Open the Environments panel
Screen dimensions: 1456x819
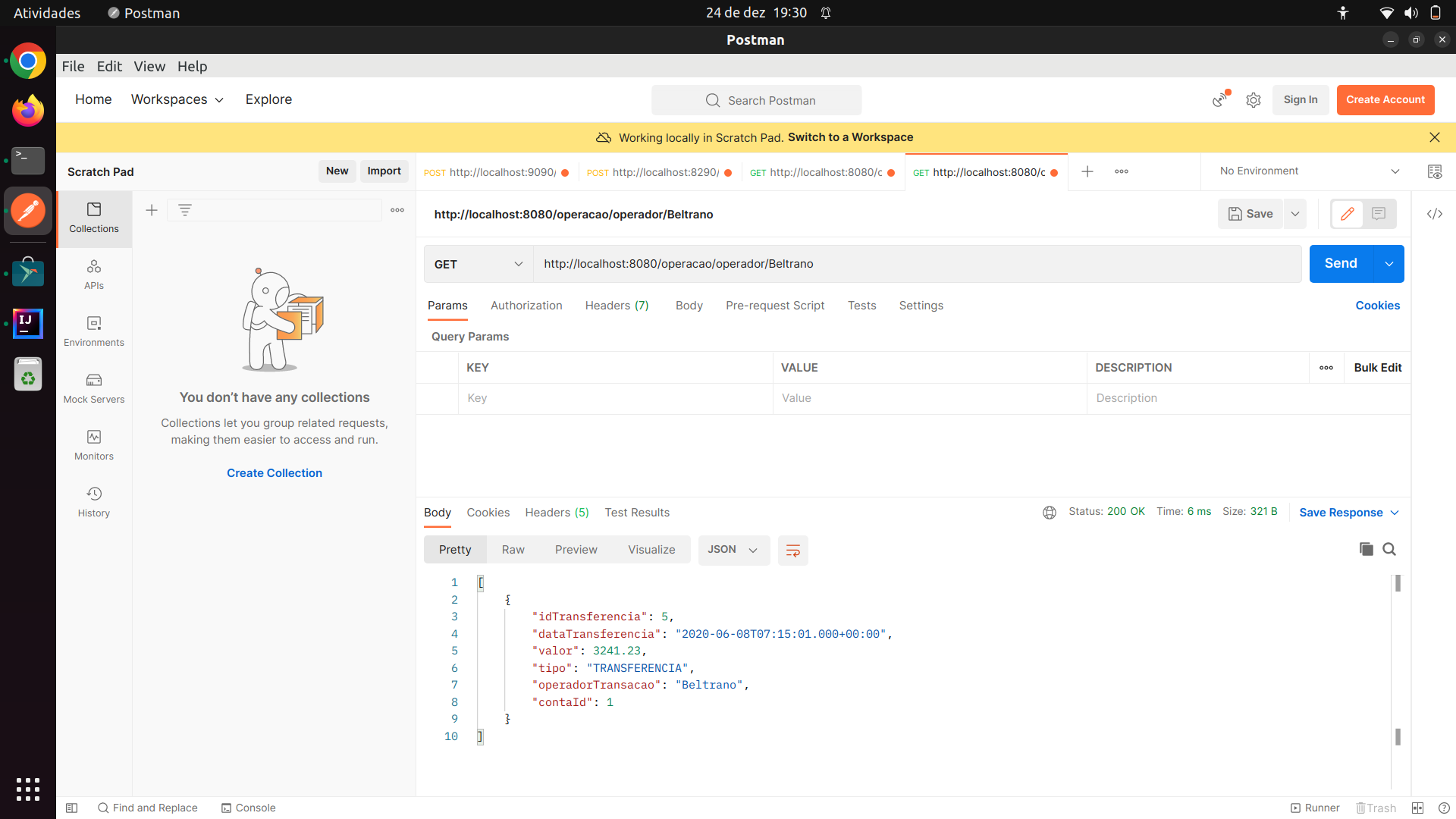click(x=93, y=331)
